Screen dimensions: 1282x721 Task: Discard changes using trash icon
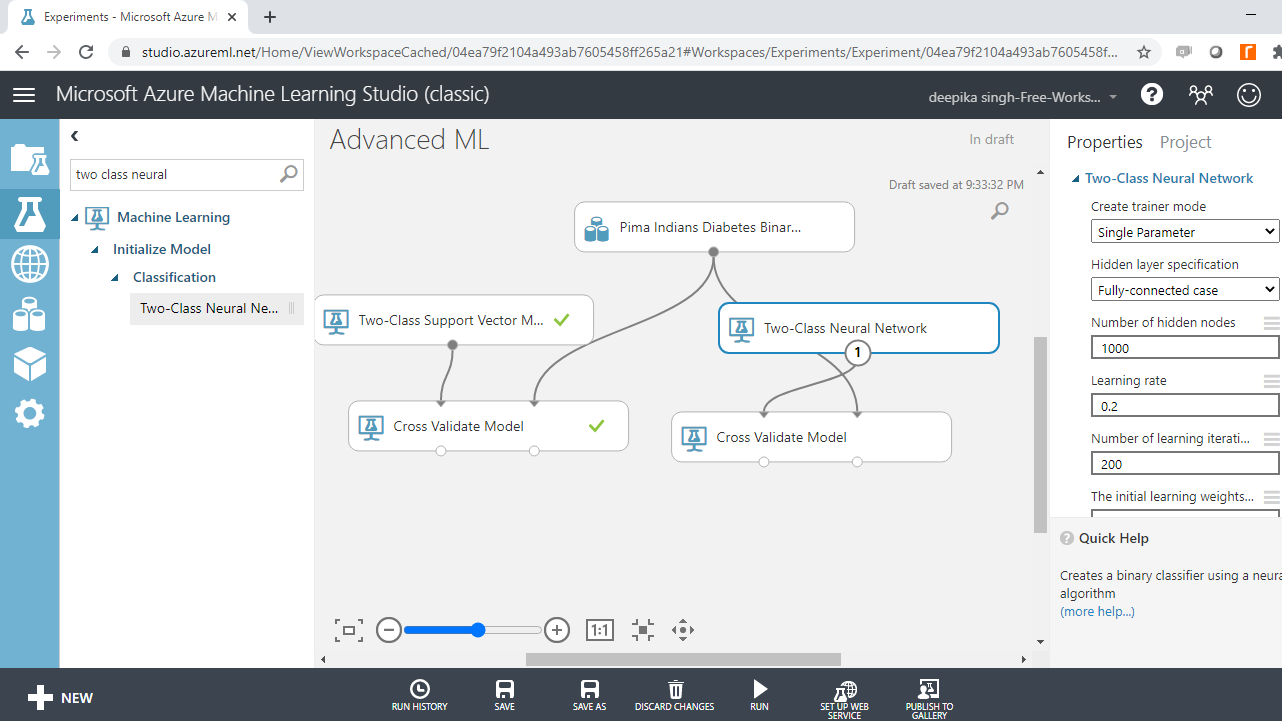pos(675,695)
